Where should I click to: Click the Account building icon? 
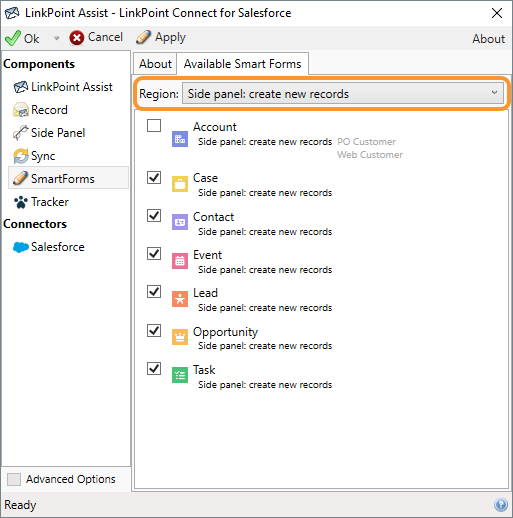pyautogui.click(x=180, y=139)
